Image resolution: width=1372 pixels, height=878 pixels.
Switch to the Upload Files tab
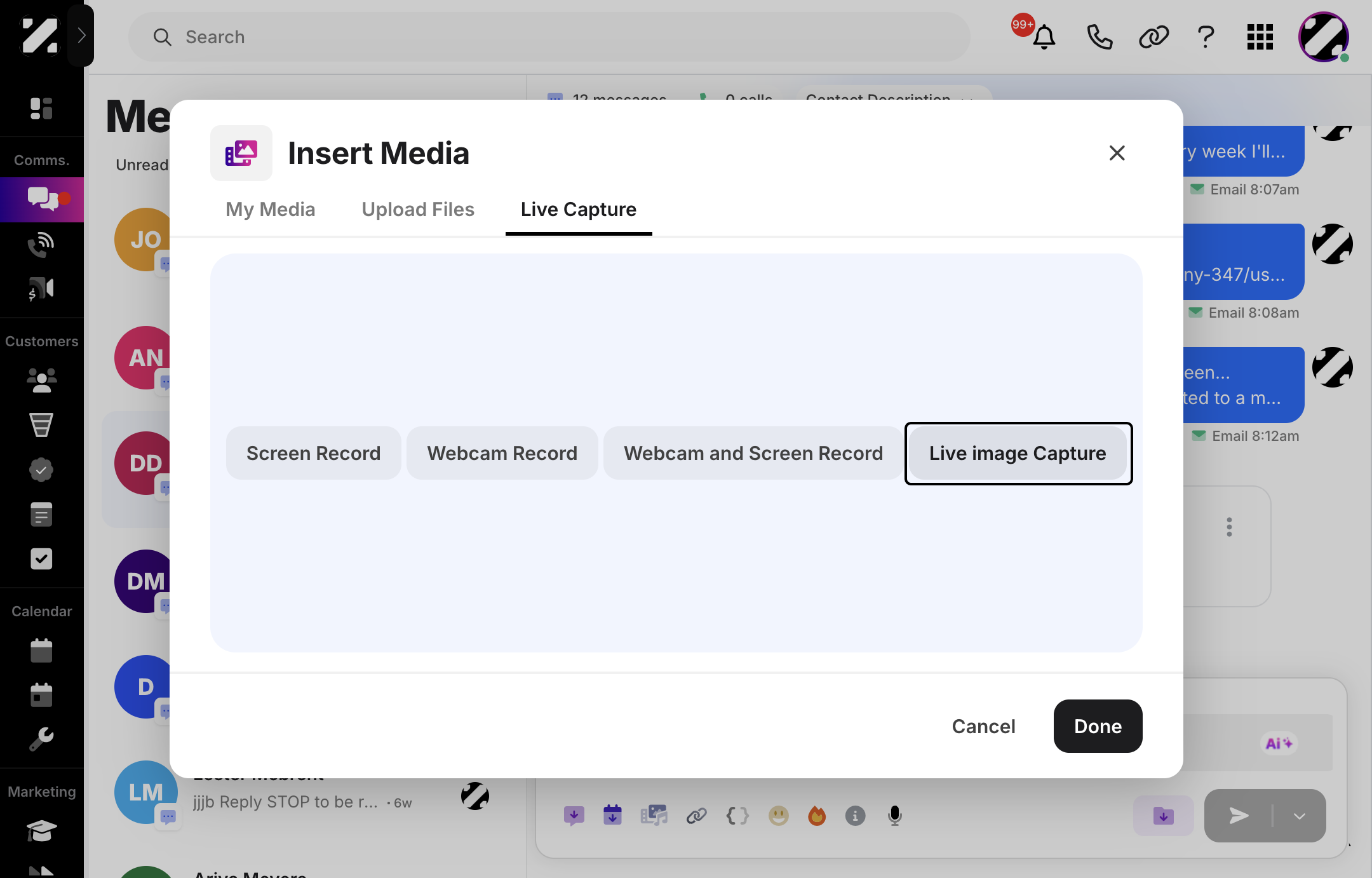pyautogui.click(x=418, y=209)
